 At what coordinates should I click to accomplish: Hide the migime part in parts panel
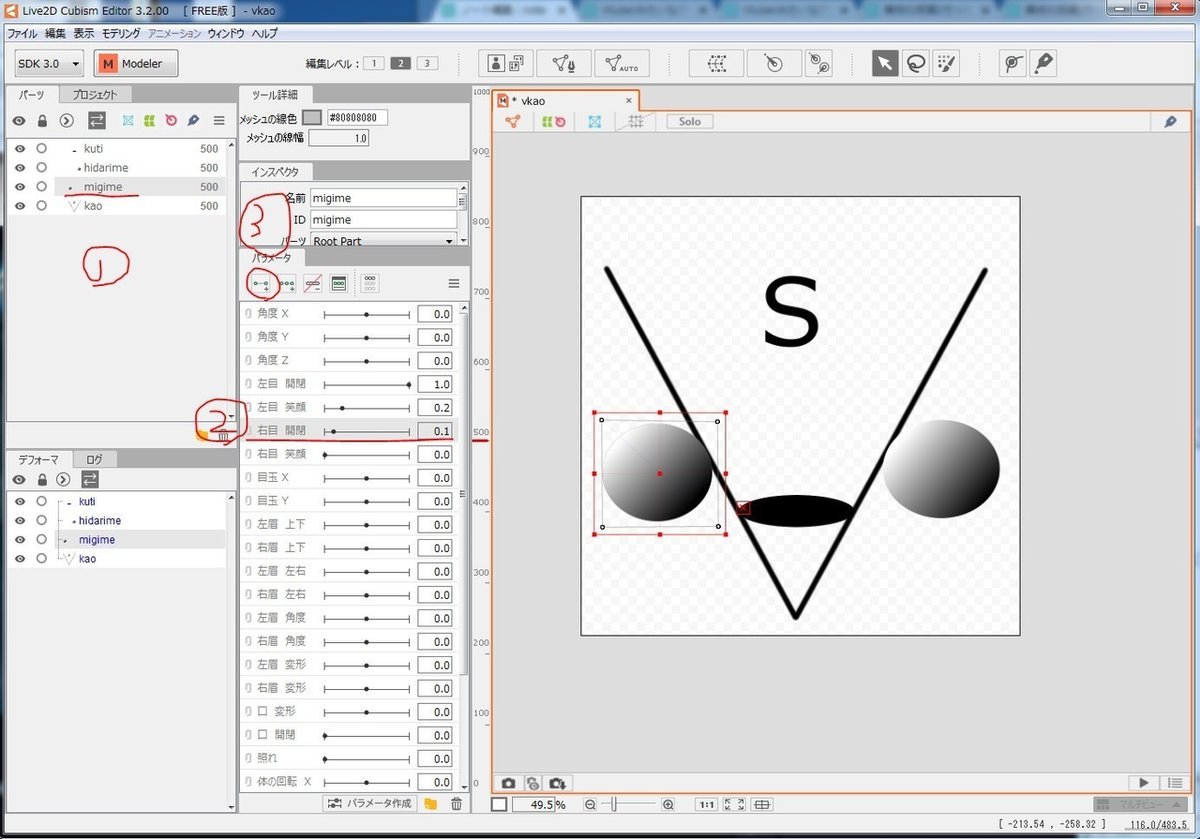click(19, 187)
